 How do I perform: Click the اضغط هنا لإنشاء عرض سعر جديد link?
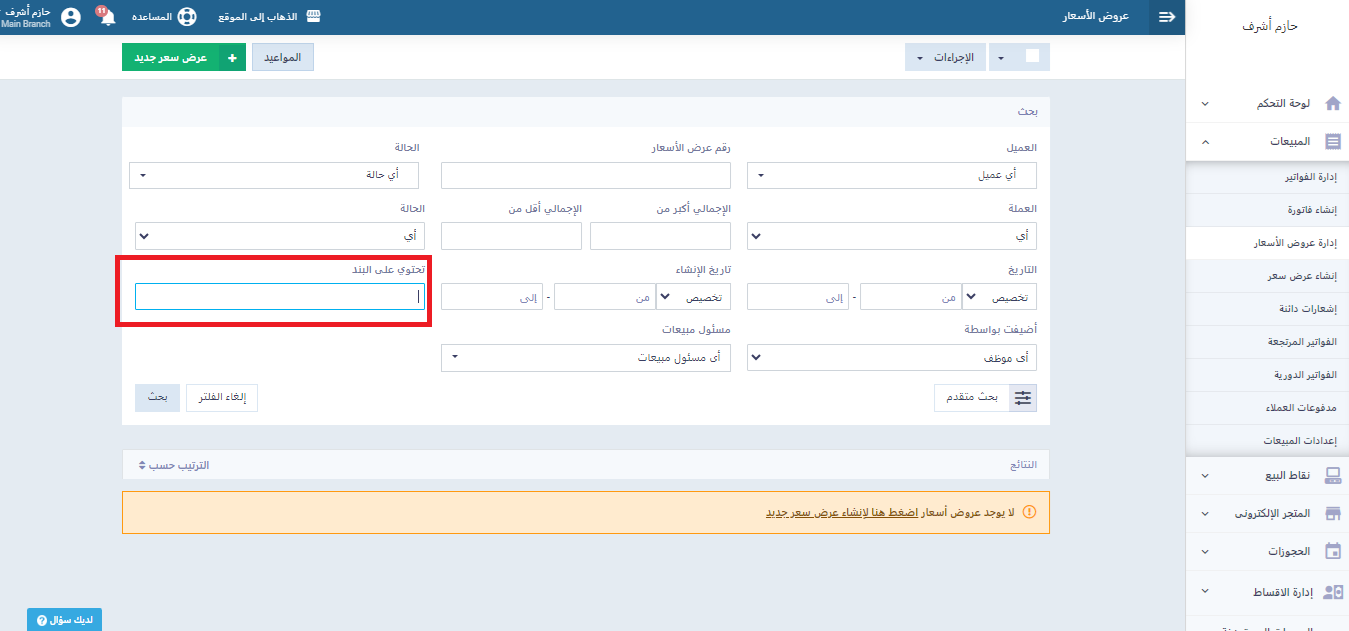click(x=841, y=512)
